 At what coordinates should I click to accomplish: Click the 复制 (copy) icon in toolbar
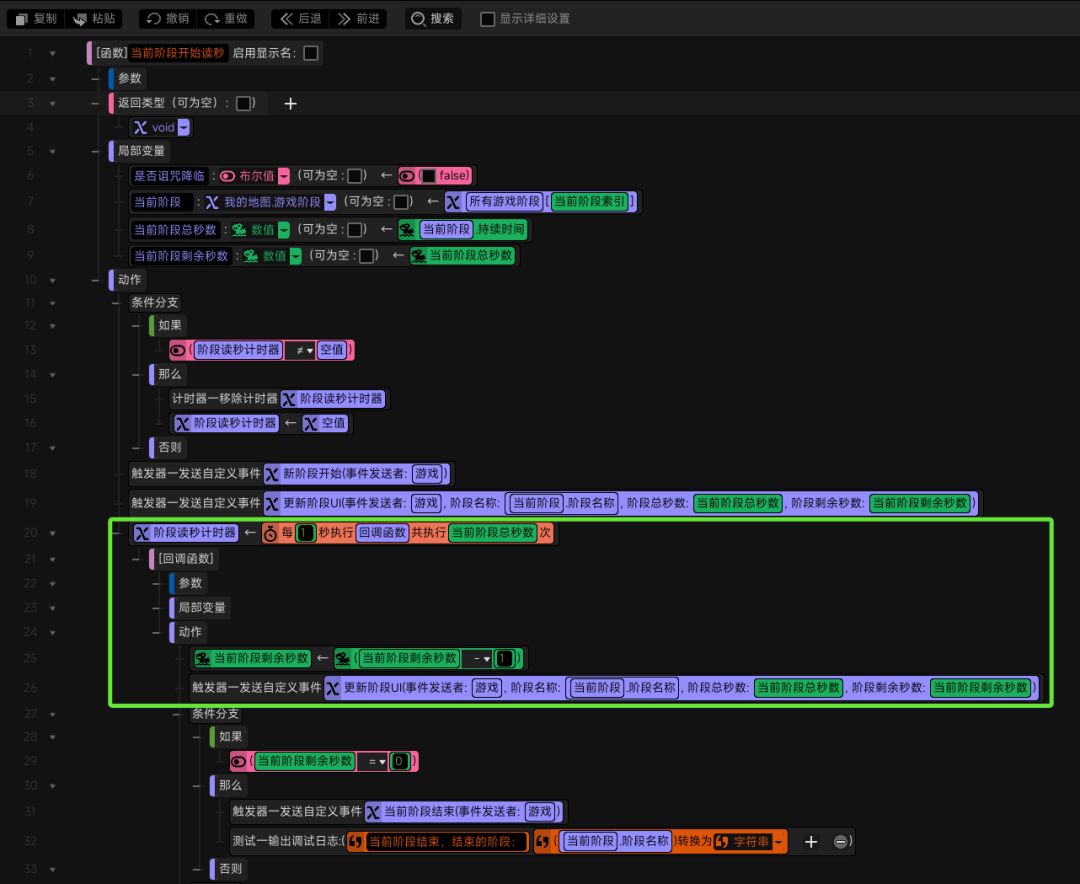[x=21, y=19]
